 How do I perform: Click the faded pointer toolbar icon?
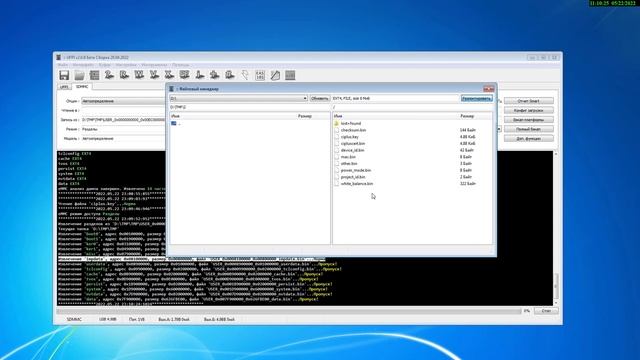click(245, 75)
